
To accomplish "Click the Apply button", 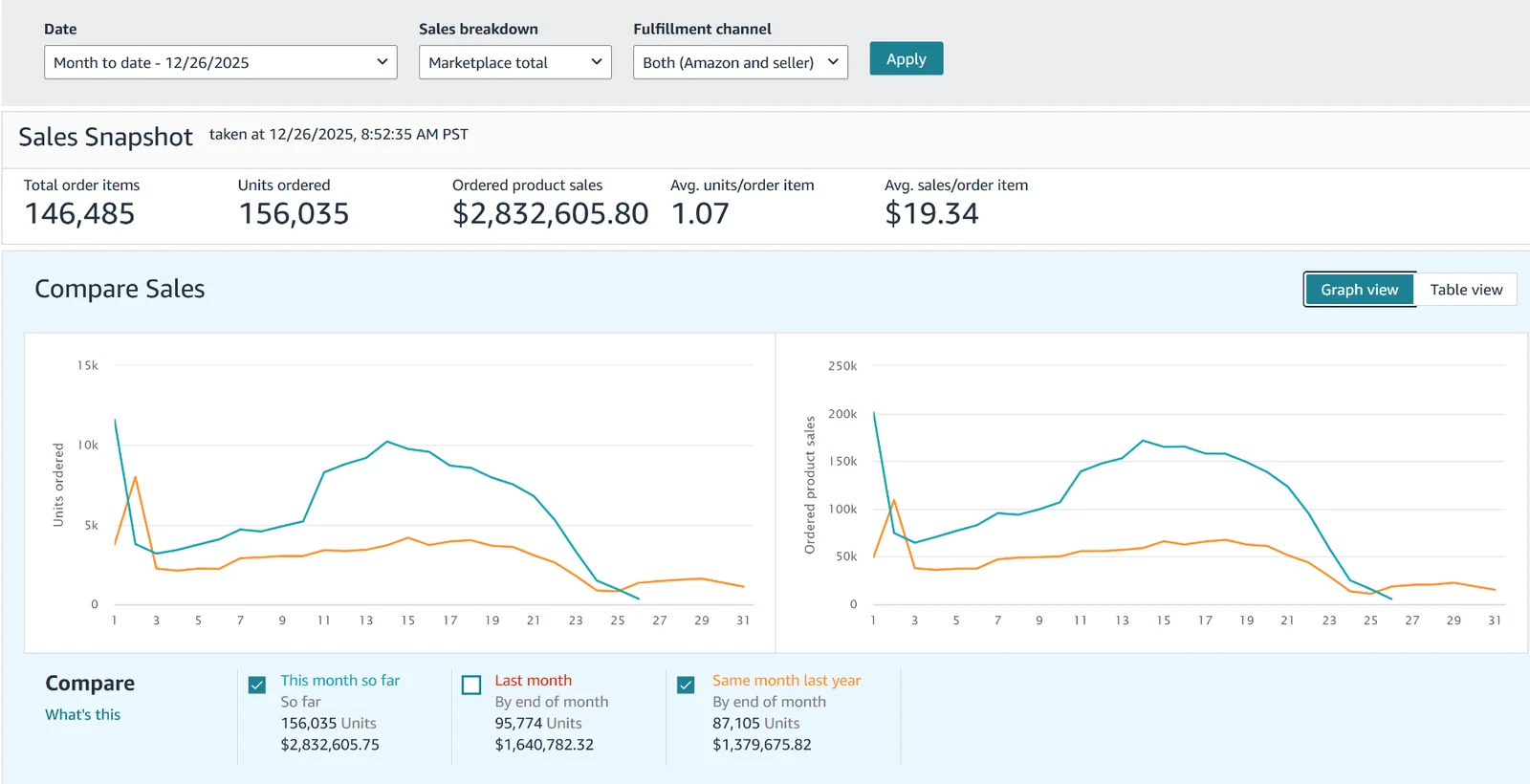I will click(906, 58).
